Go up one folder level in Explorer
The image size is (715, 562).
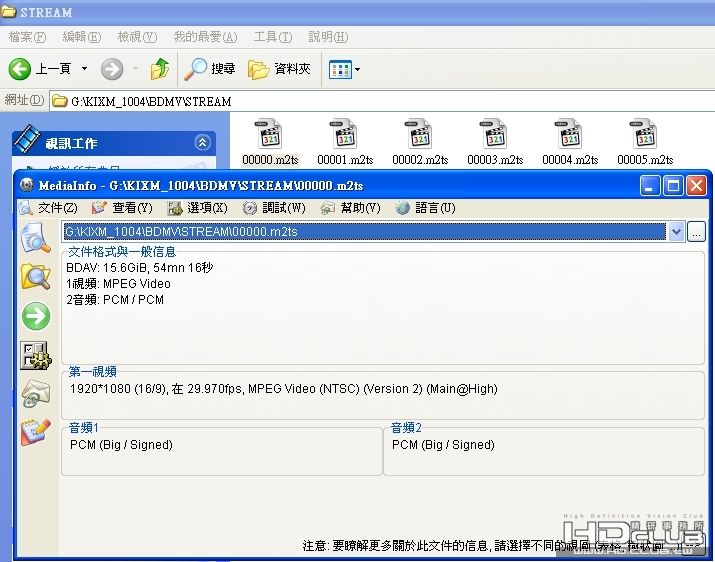tap(160, 69)
